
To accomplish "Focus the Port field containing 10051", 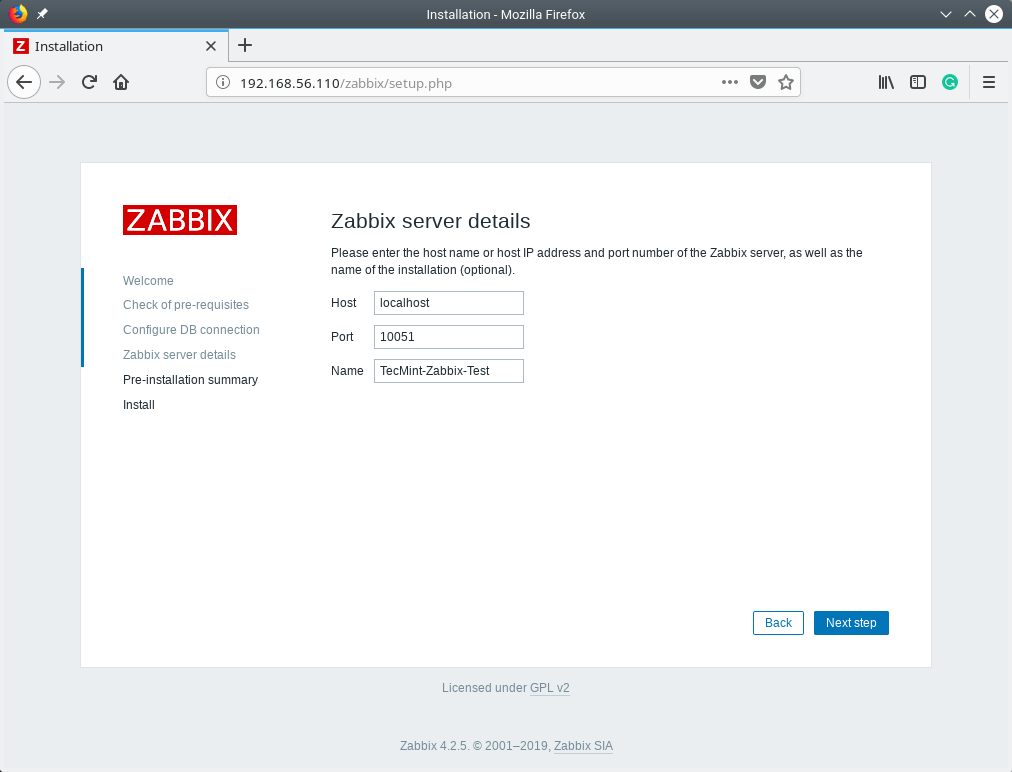I will [x=449, y=337].
